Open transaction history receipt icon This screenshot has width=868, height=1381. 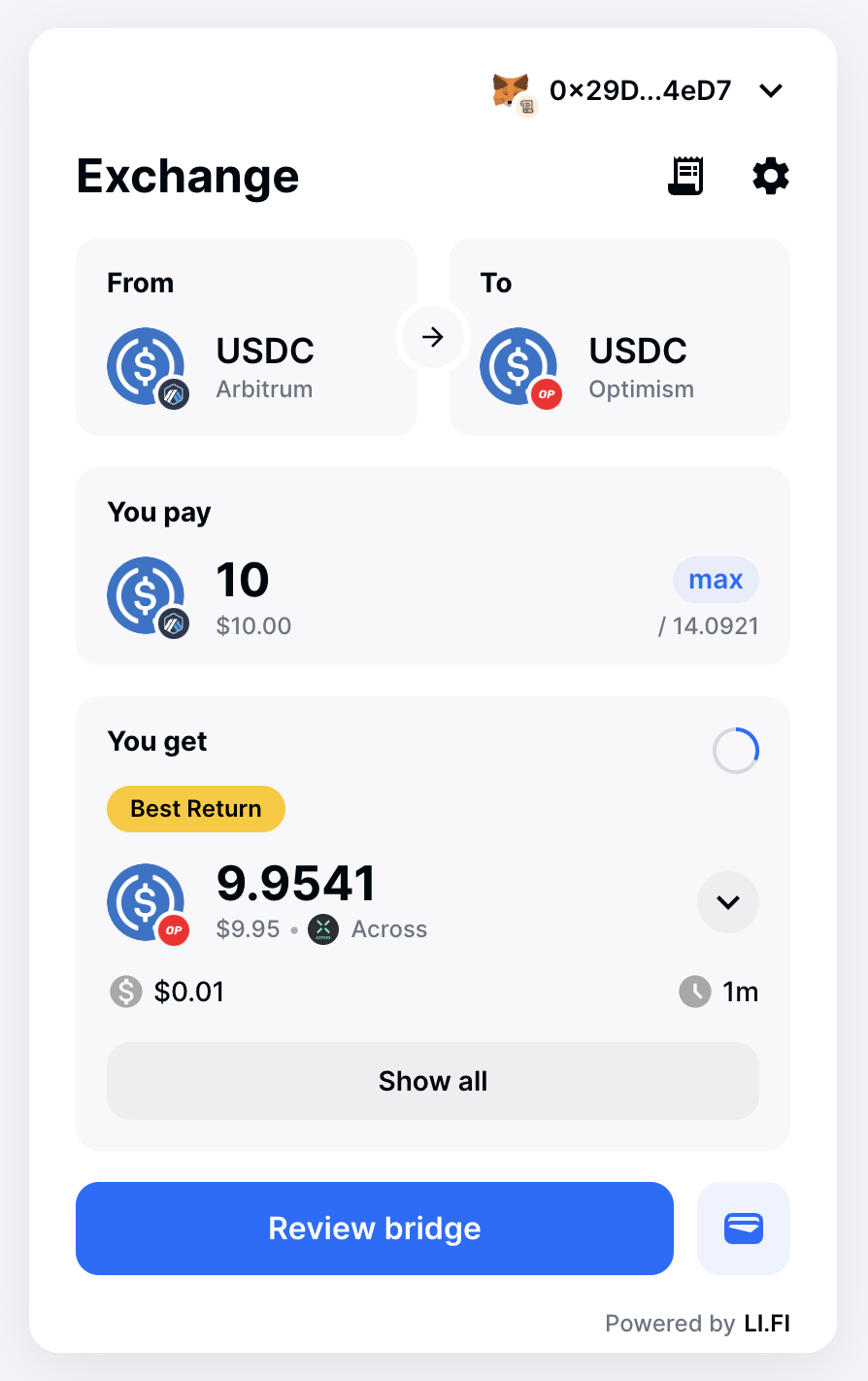[x=685, y=176]
